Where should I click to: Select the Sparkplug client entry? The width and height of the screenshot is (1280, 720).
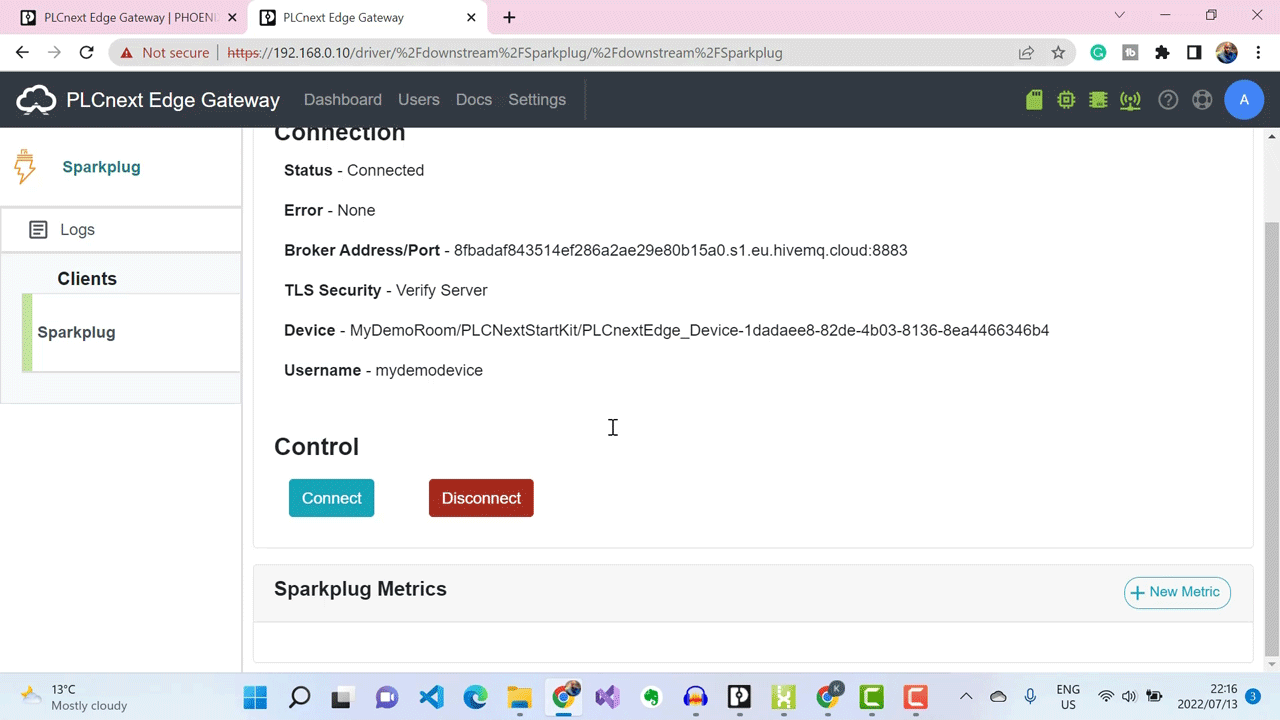tap(131, 332)
